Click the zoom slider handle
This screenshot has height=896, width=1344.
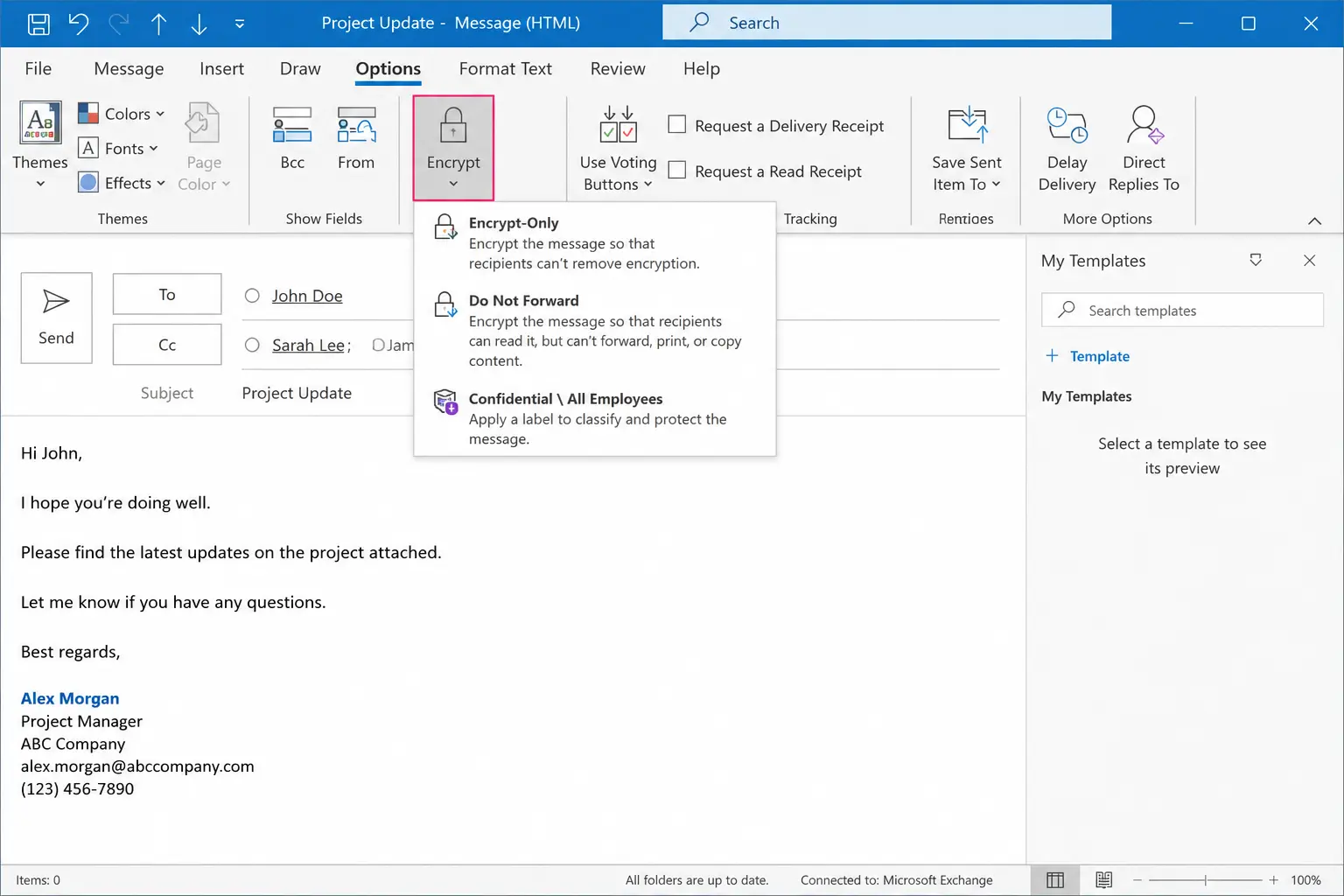pos(1206,880)
